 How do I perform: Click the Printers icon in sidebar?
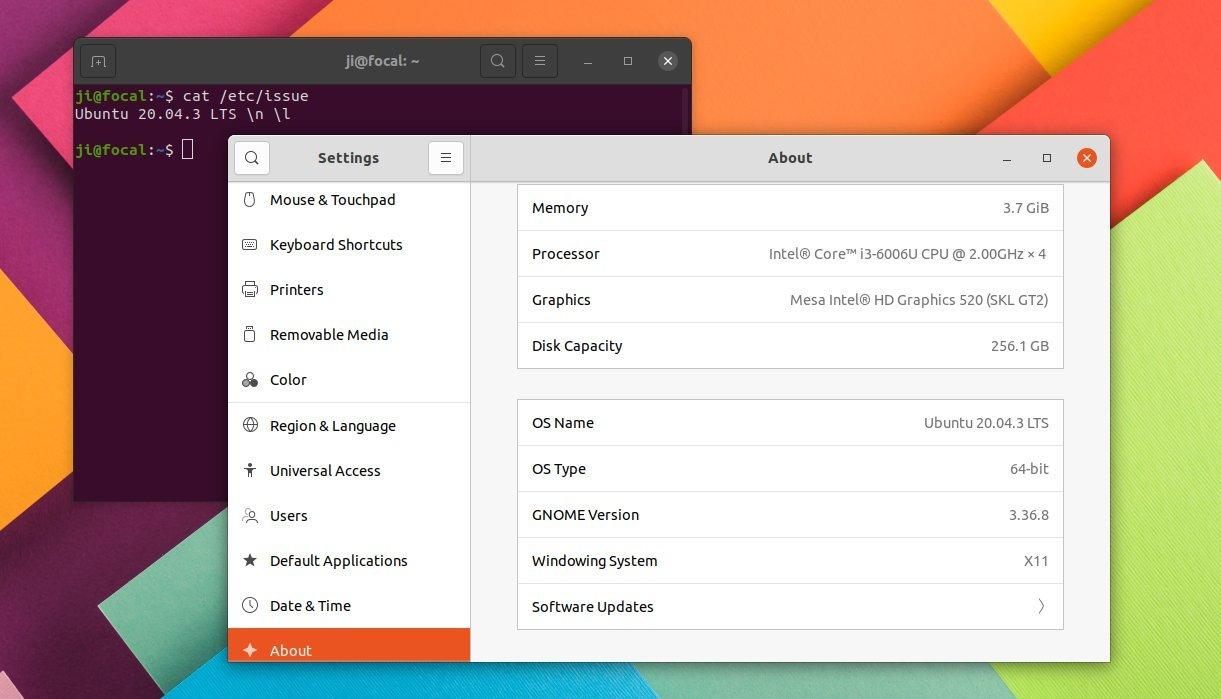(x=250, y=290)
